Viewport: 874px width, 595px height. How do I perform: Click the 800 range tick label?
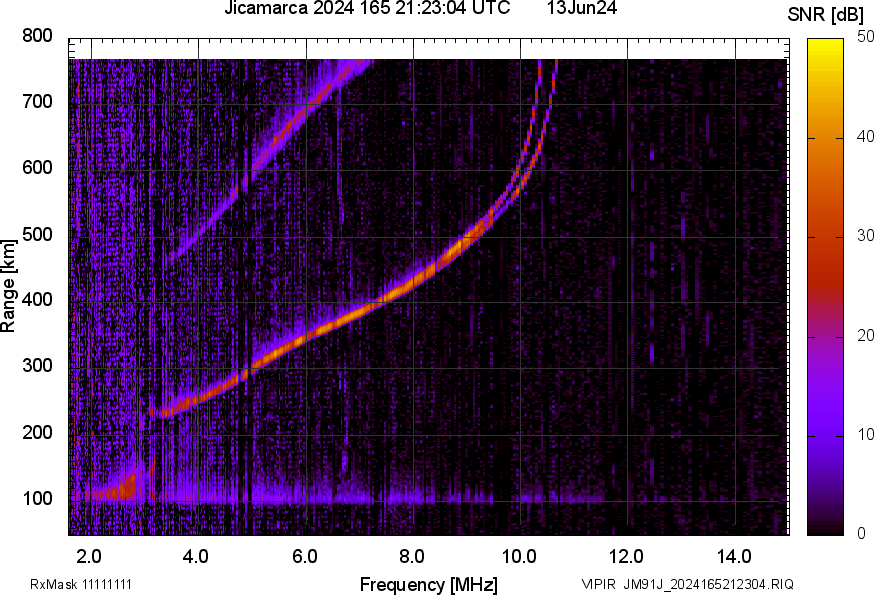pyautogui.click(x=37, y=36)
